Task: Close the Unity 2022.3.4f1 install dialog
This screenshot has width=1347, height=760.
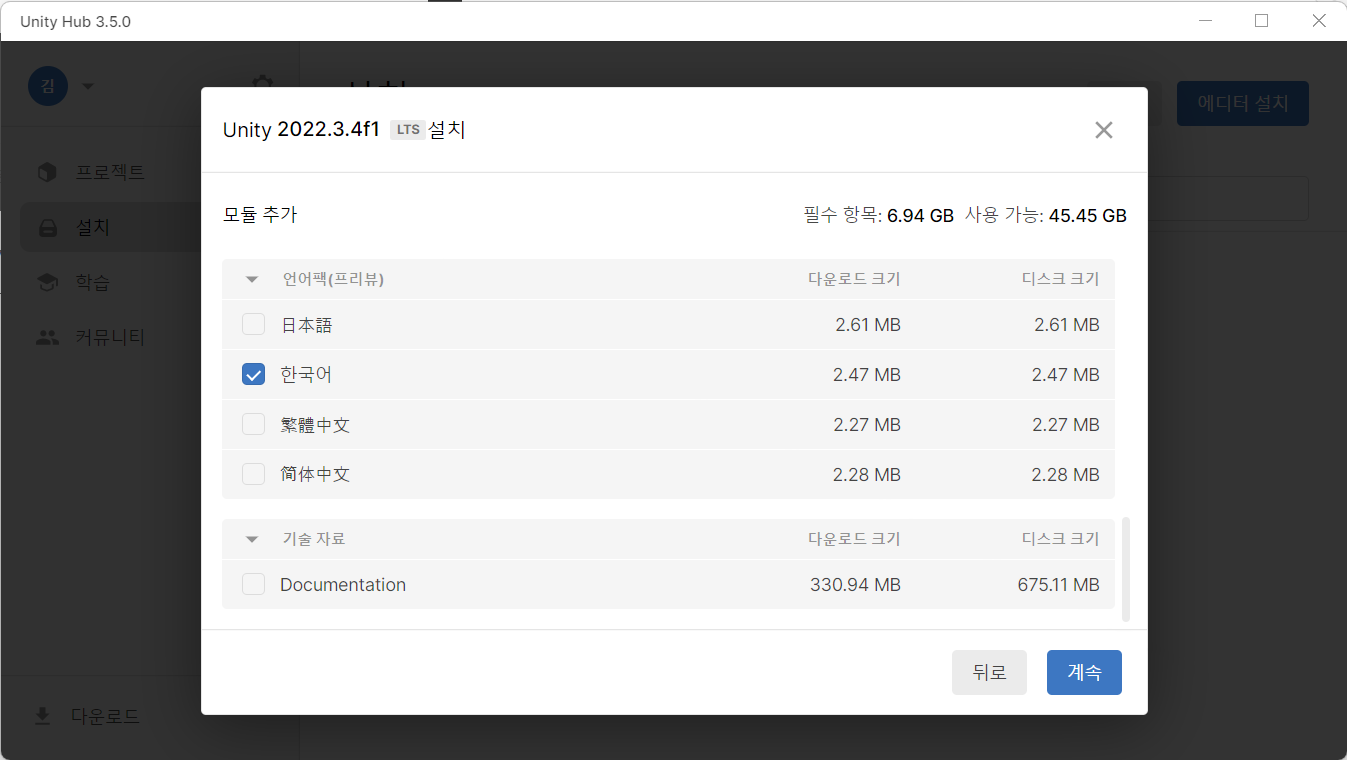Action: 1104,130
